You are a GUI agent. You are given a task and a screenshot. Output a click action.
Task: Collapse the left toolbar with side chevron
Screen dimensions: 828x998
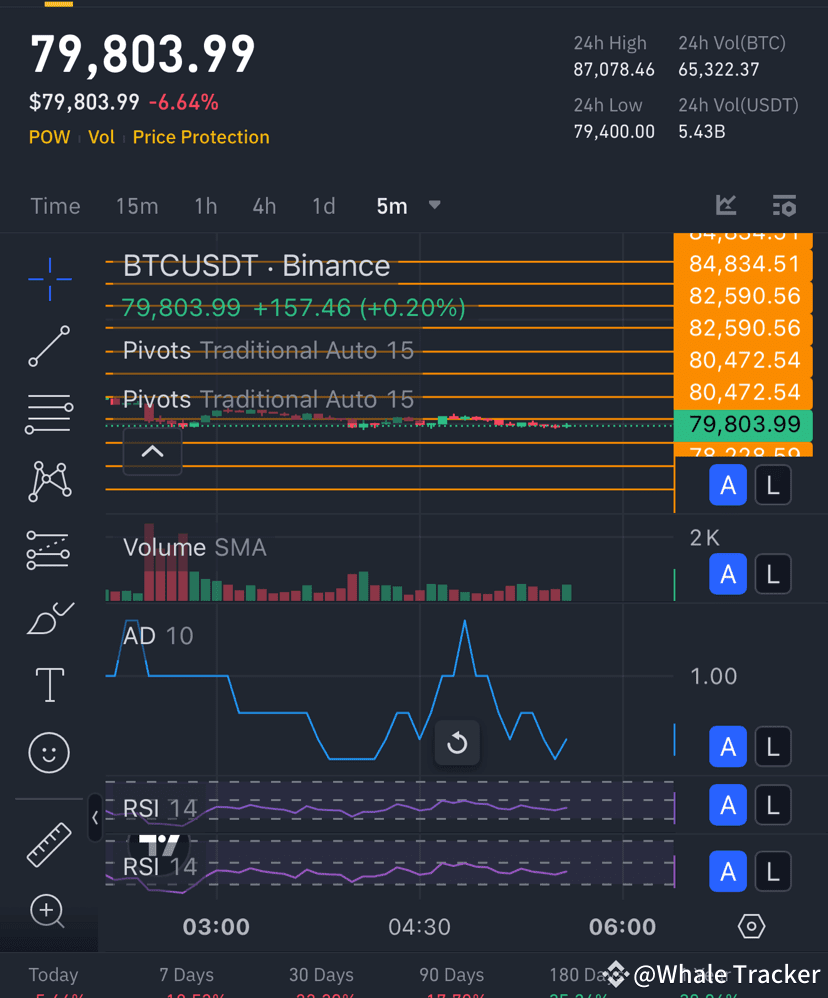95,818
